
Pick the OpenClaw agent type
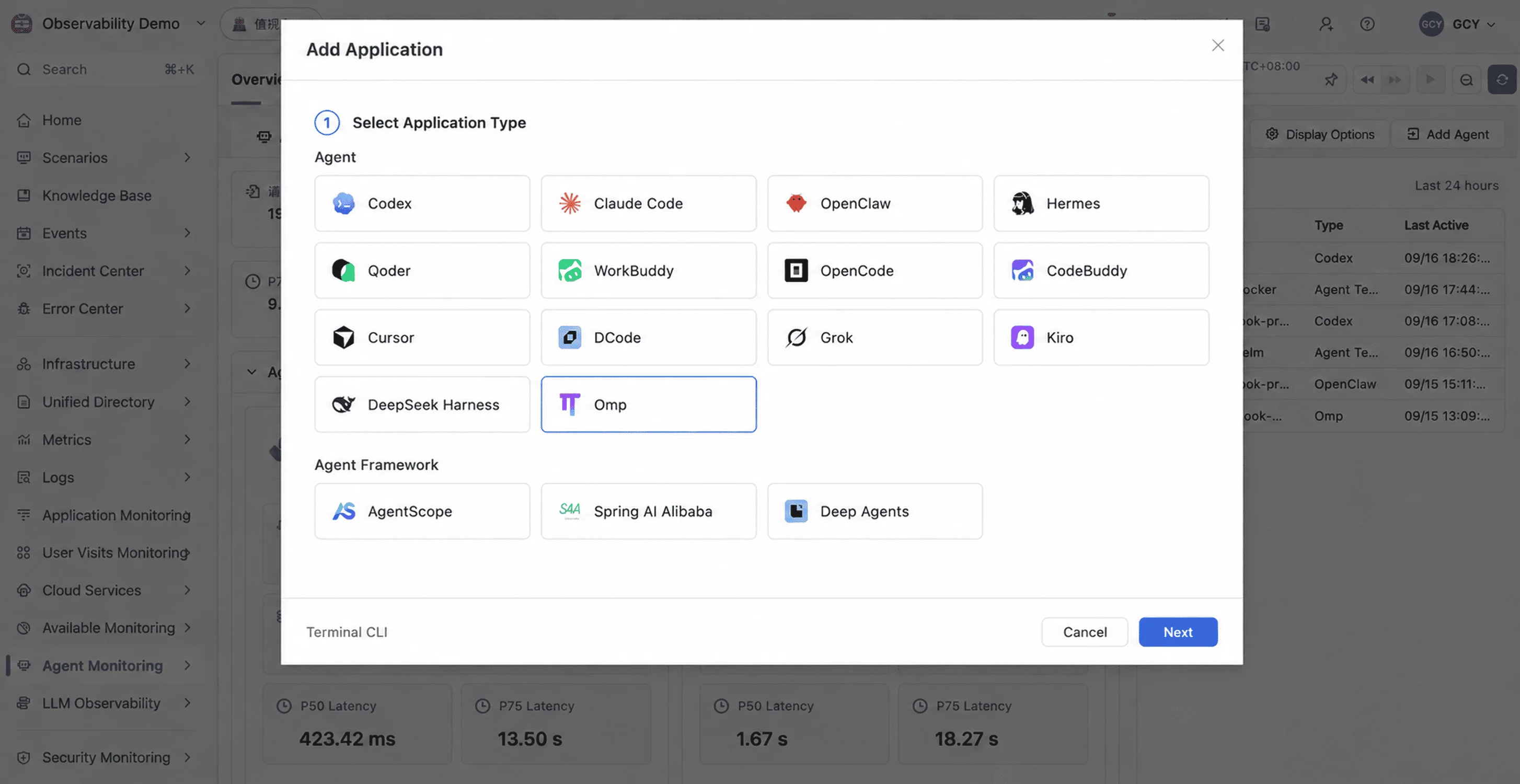875,203
